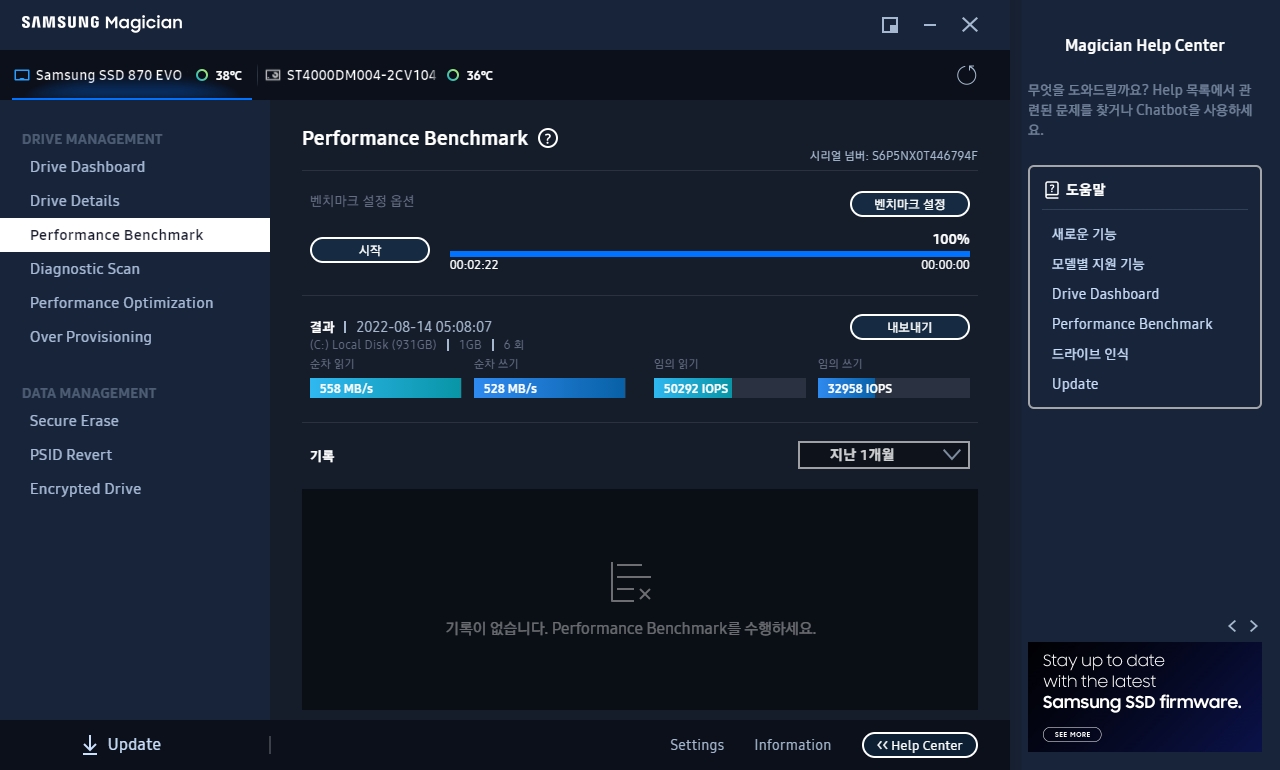The image size is (1280, 770).
Task: Click the 32958 IOPS random write bar
Action: coord(894,388)
